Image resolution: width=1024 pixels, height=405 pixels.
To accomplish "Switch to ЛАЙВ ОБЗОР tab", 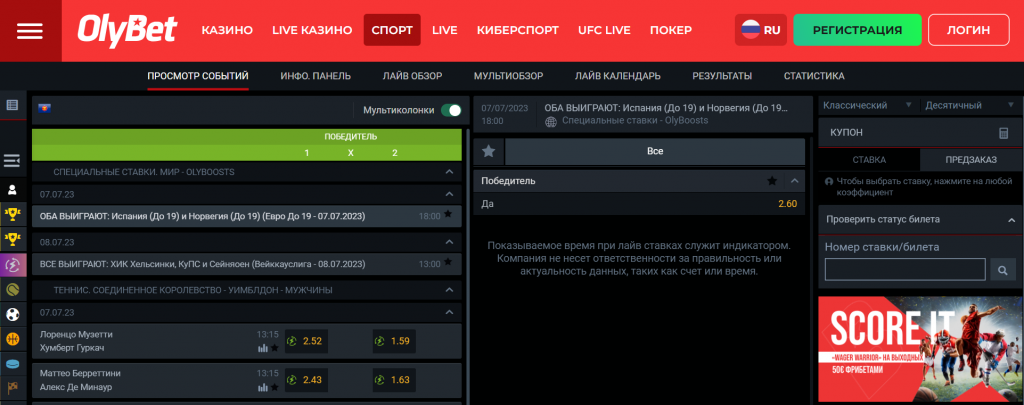I will click(x=413, y=76).
